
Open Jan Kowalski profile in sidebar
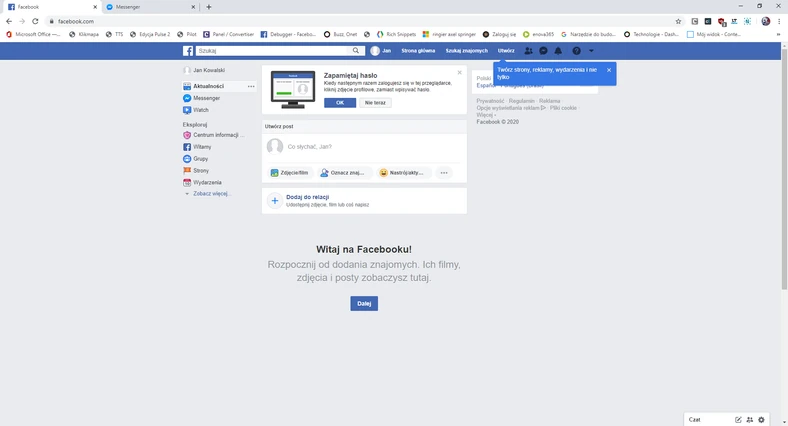(209, 70)
